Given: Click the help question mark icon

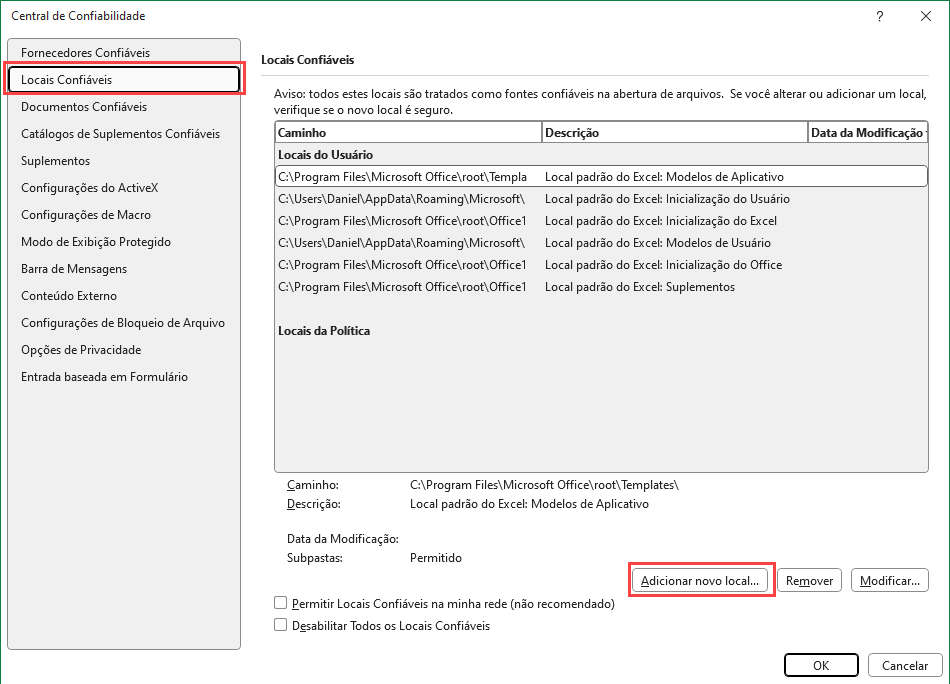Looking at the screenshot, I should tap(880, 16).
